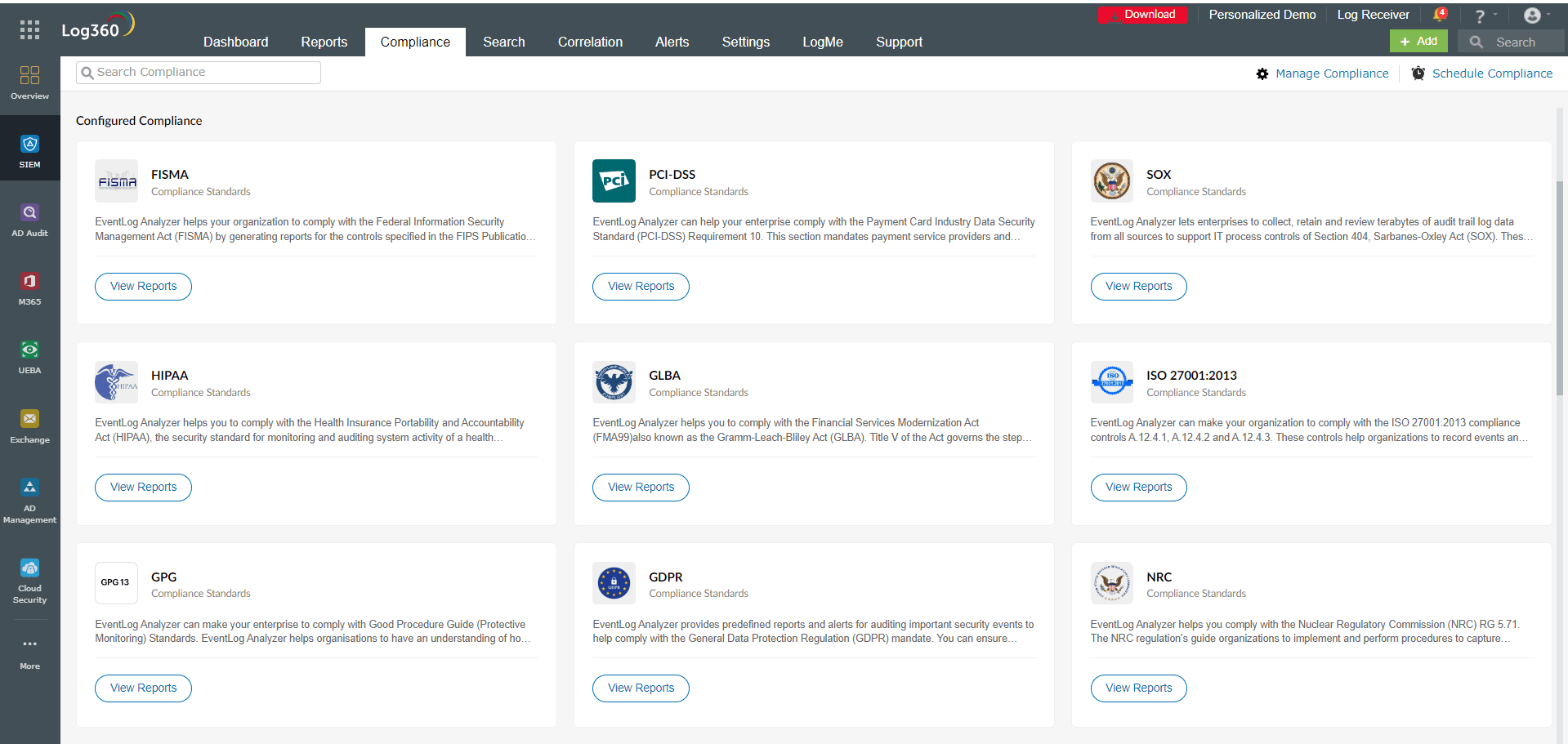Go to the Alerts tab
The height and width of the screenshot is (744, 1568).
[x=672, y=42]
